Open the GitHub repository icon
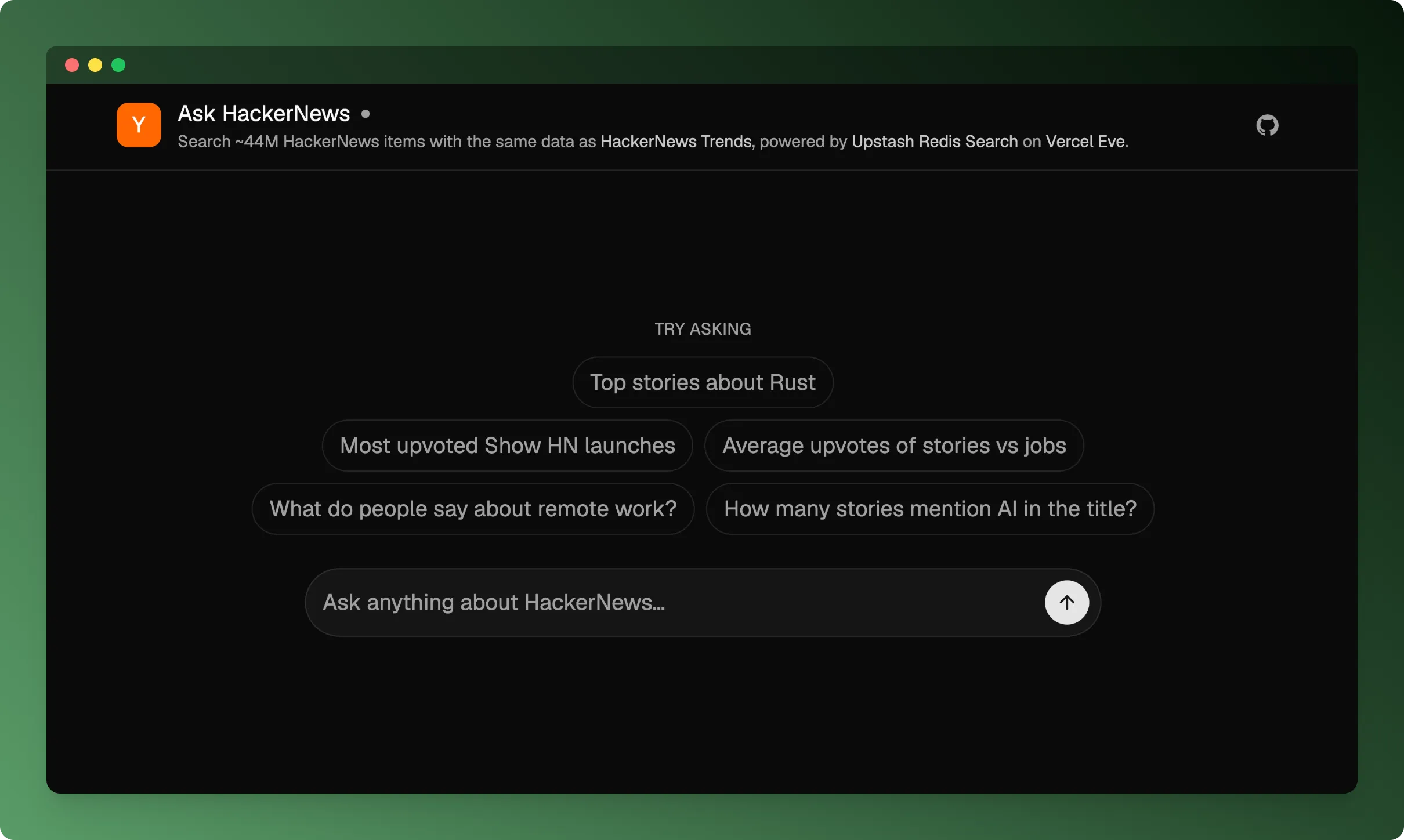This screenshot has height=840, width=1404. click(1267, 125)
